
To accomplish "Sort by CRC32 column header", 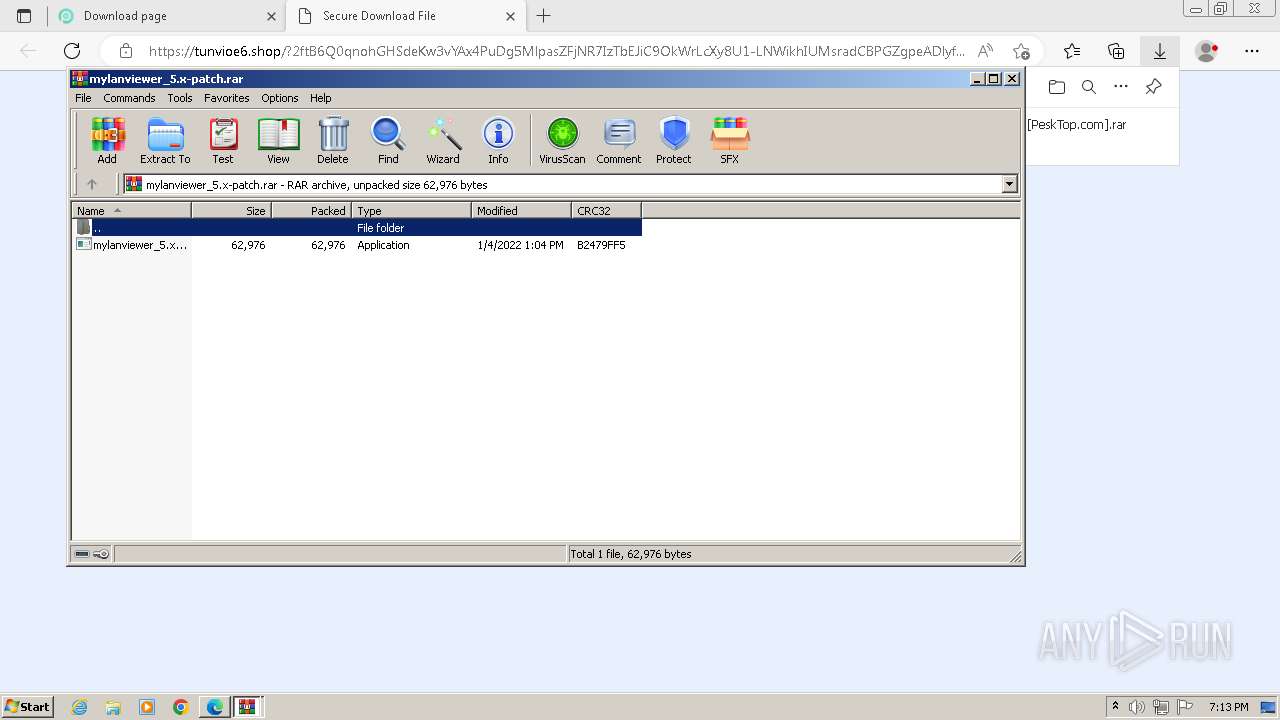I will pos(606,211).
